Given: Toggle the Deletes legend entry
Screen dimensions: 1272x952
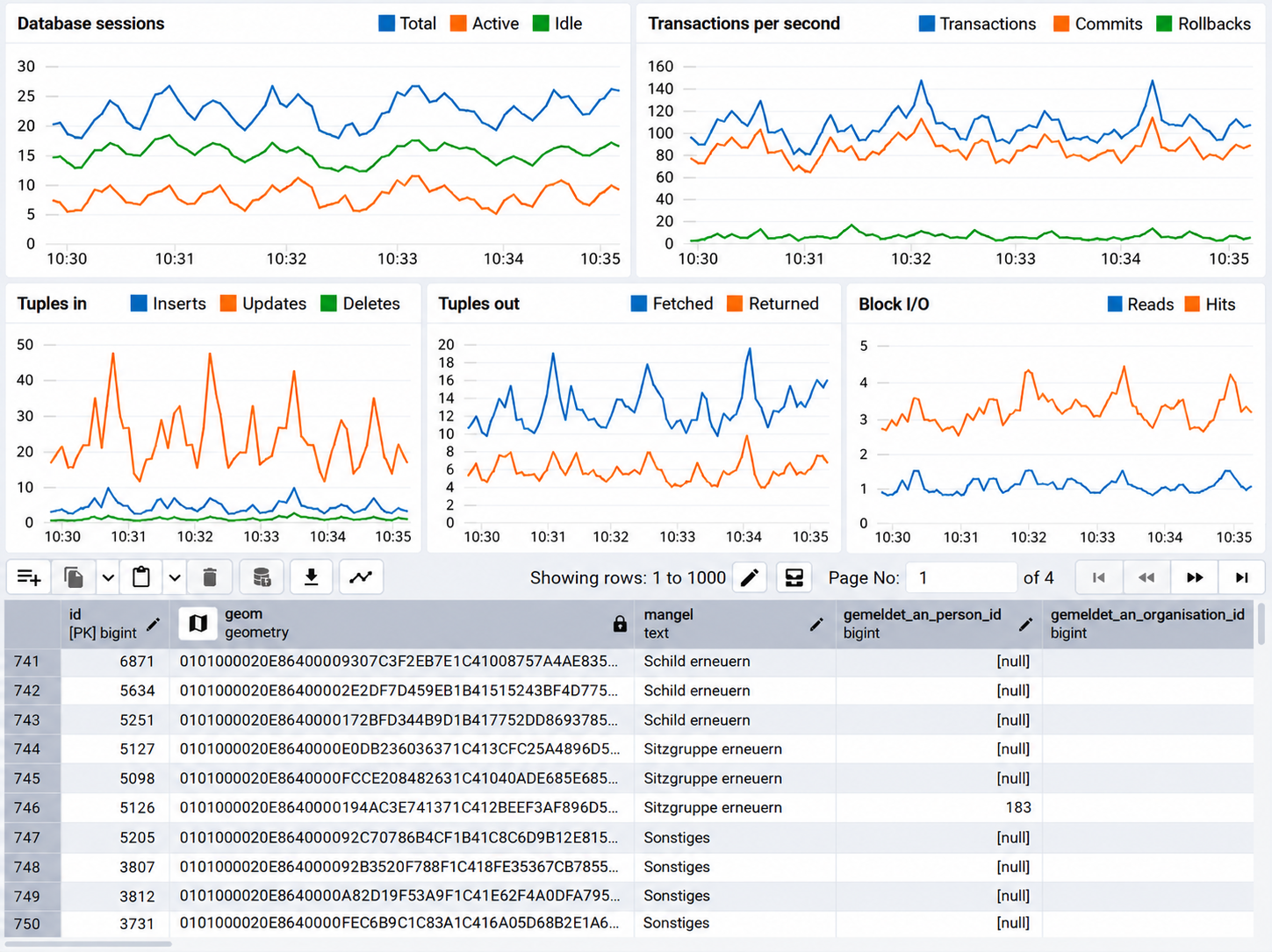Looking at the screenshot, I should point(361,304).
